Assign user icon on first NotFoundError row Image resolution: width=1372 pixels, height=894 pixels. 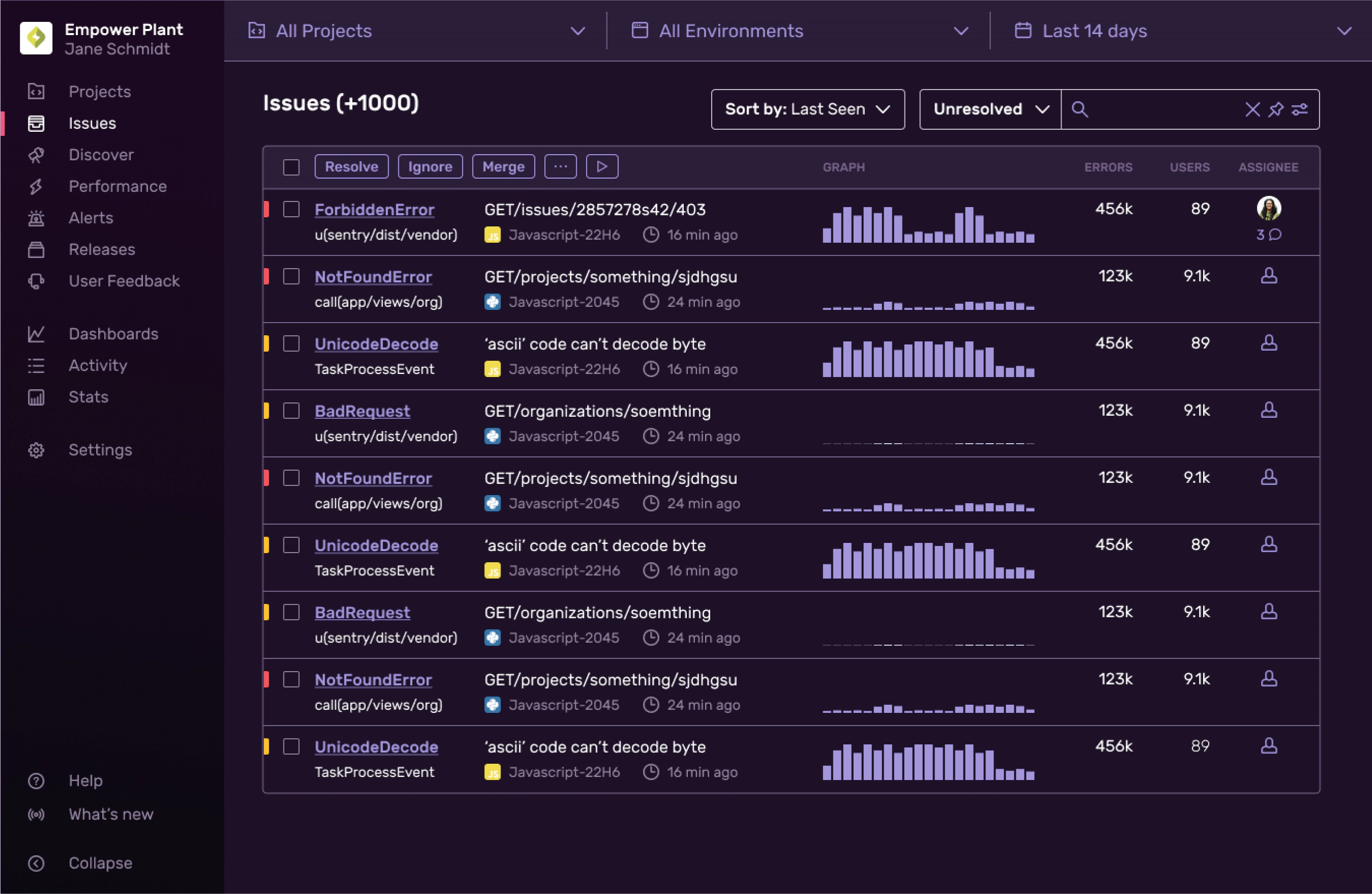point(1269,276)
